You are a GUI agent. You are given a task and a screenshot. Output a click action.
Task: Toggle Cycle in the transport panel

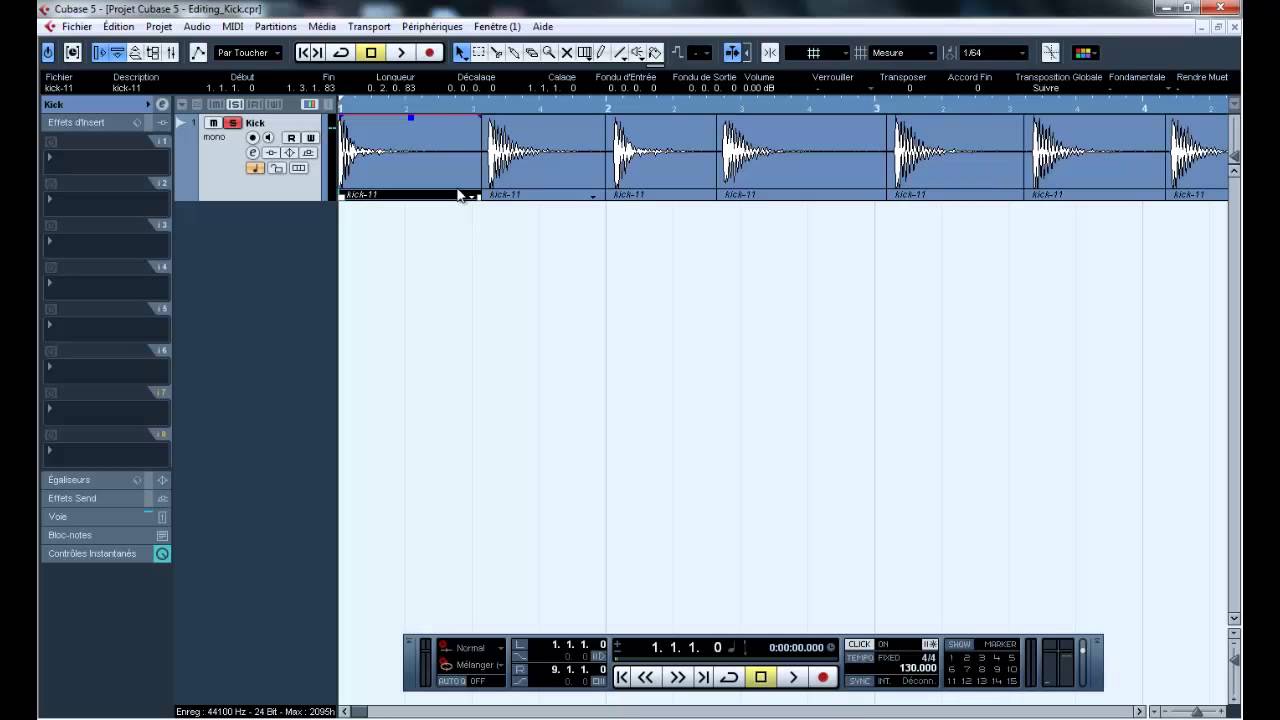tap(729, 677)
